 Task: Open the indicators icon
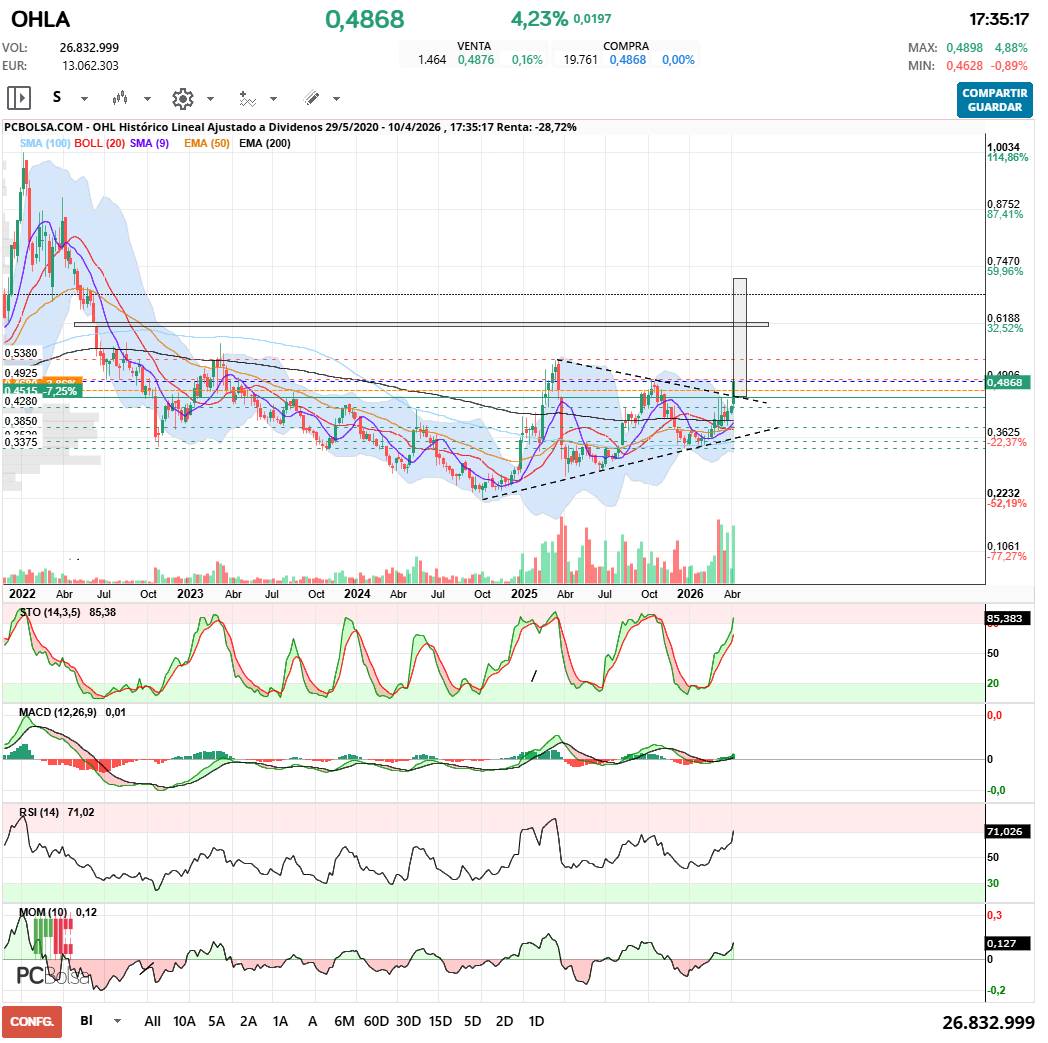pyautogui.click(x=247, y=99)
